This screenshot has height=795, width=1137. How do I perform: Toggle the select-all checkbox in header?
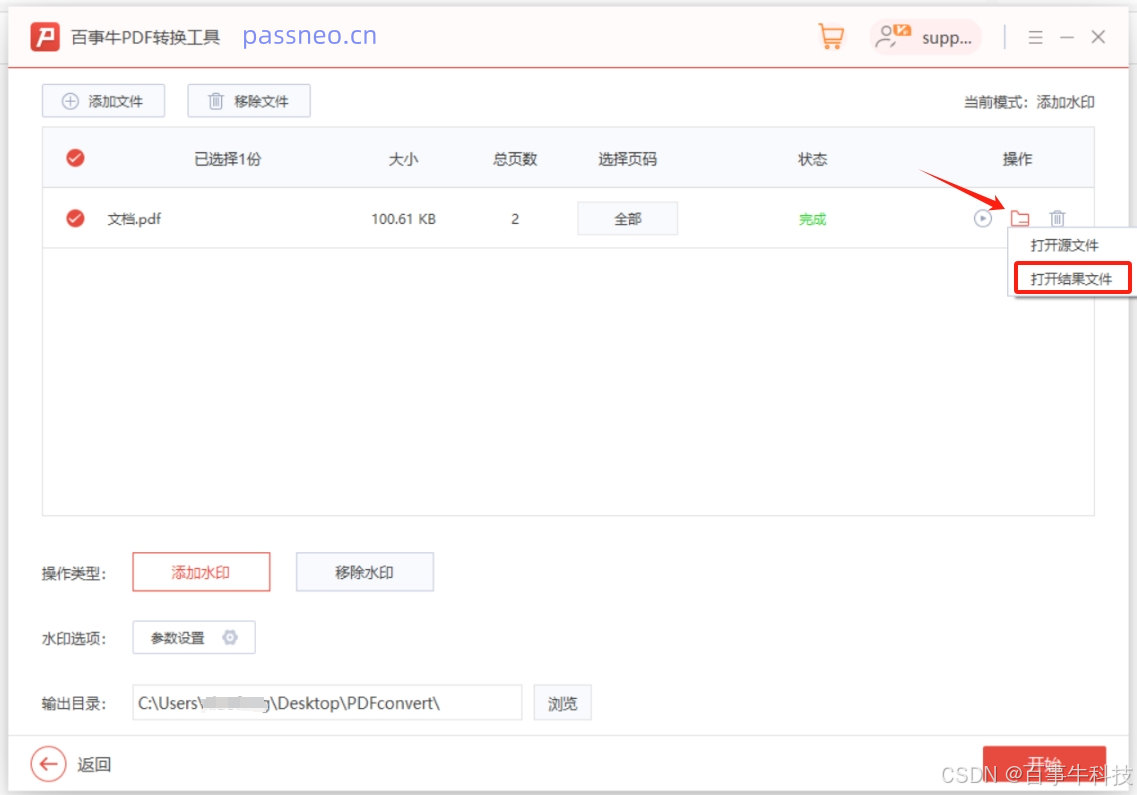click(x=75, y=158)
